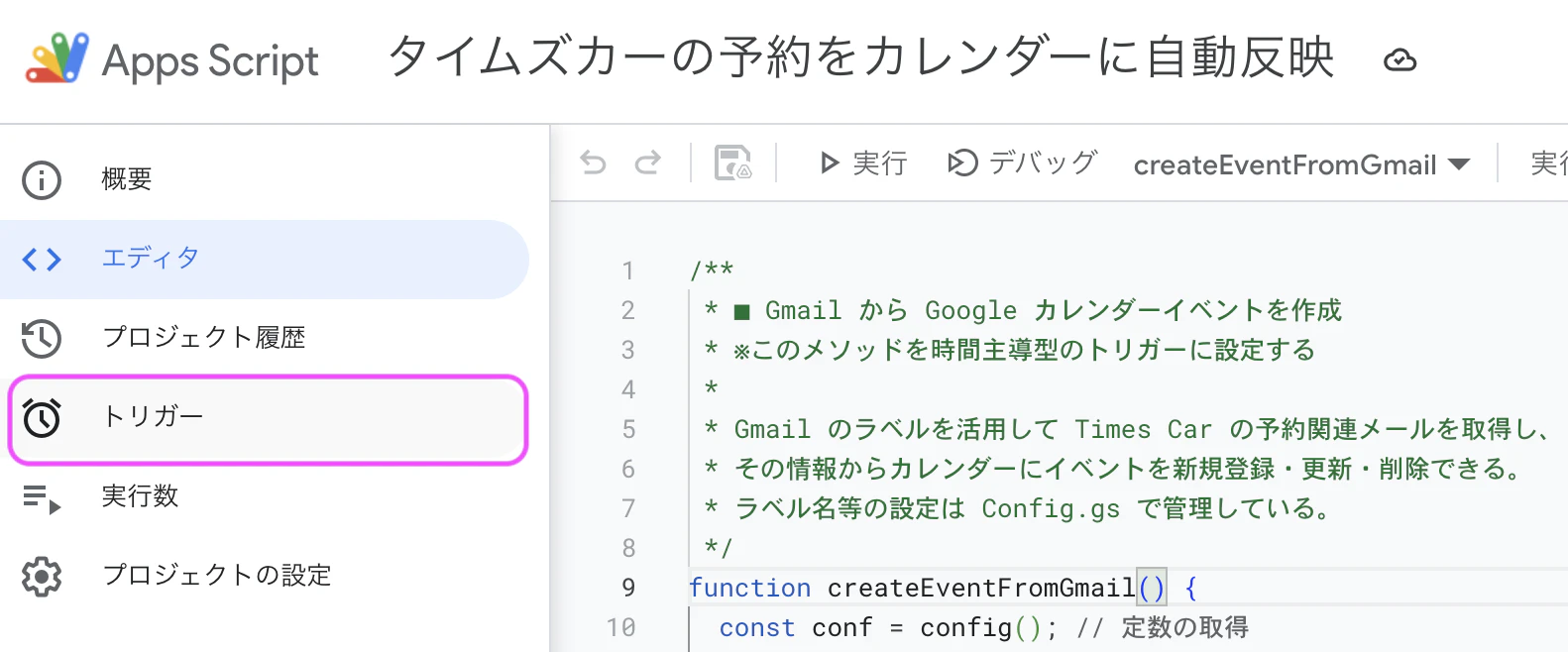This screenshot has height=652, width=1568.
Task: Start debugging with デバッグ button
Action: (x=1022, y=163)
